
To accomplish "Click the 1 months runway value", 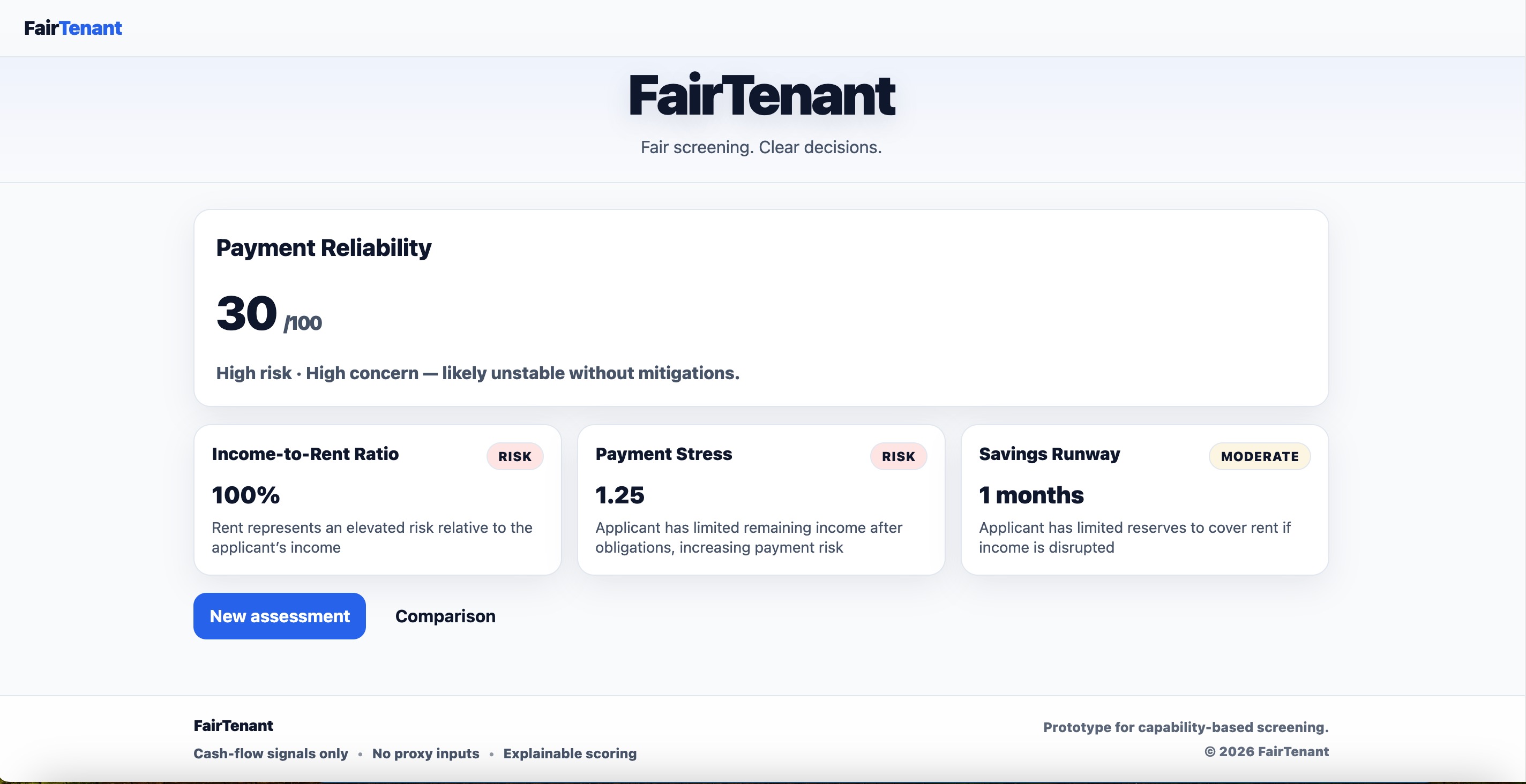I will click(1031, 495).
